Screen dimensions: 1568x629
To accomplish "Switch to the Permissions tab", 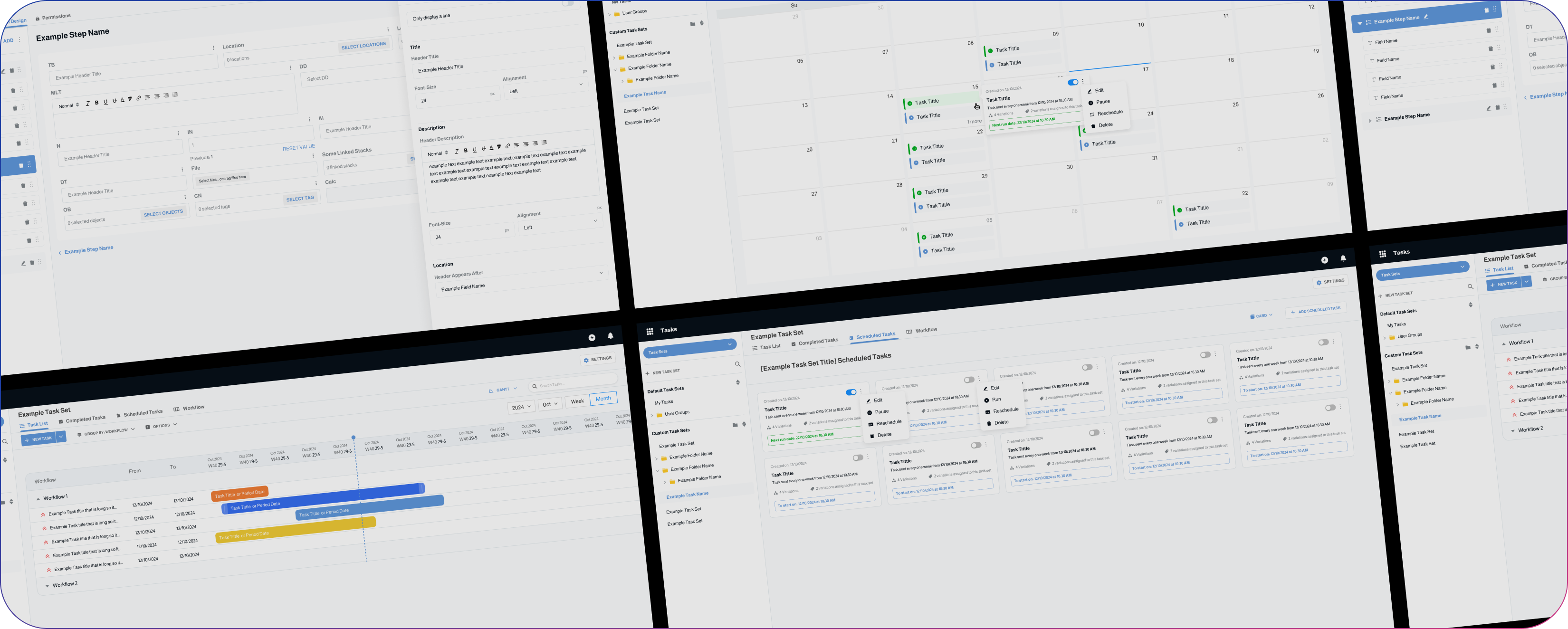I will 53,17.
